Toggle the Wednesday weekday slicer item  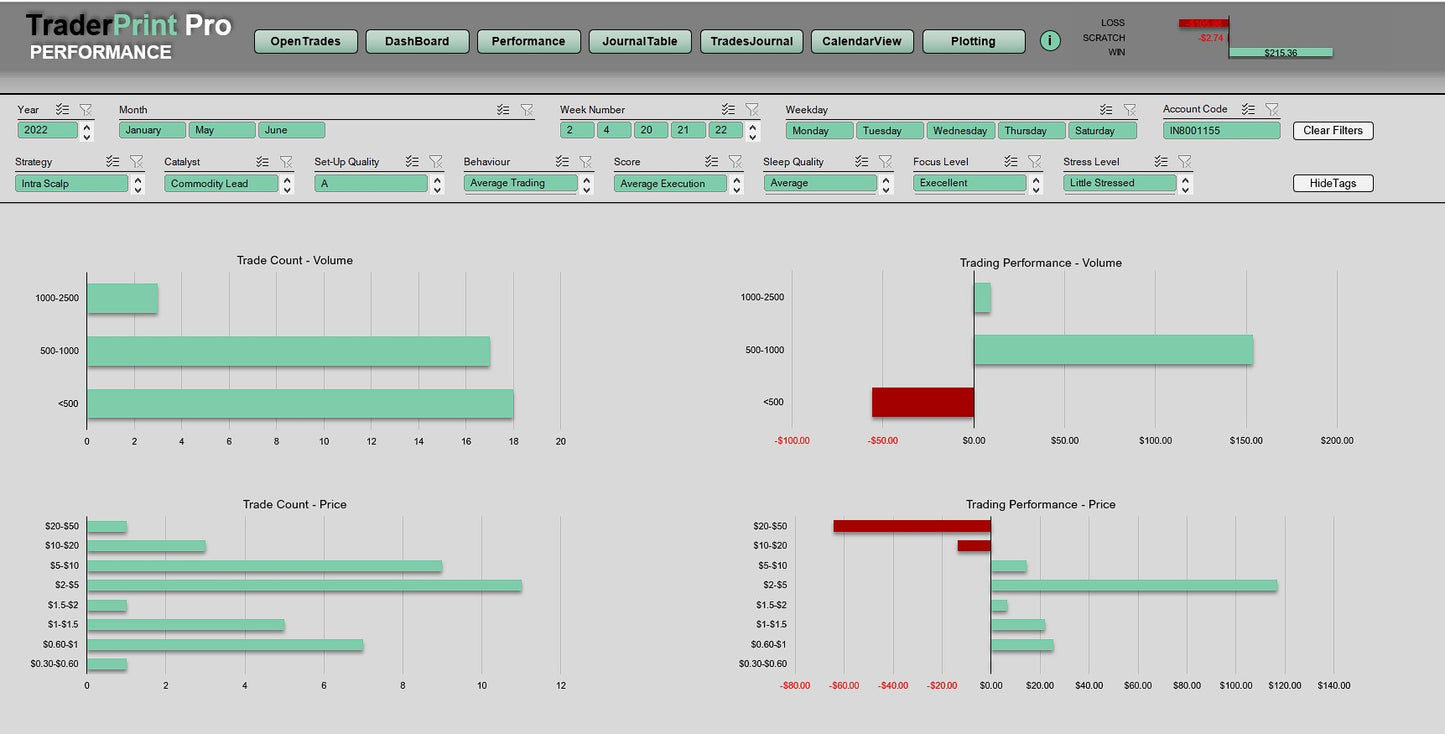point(961,130)
